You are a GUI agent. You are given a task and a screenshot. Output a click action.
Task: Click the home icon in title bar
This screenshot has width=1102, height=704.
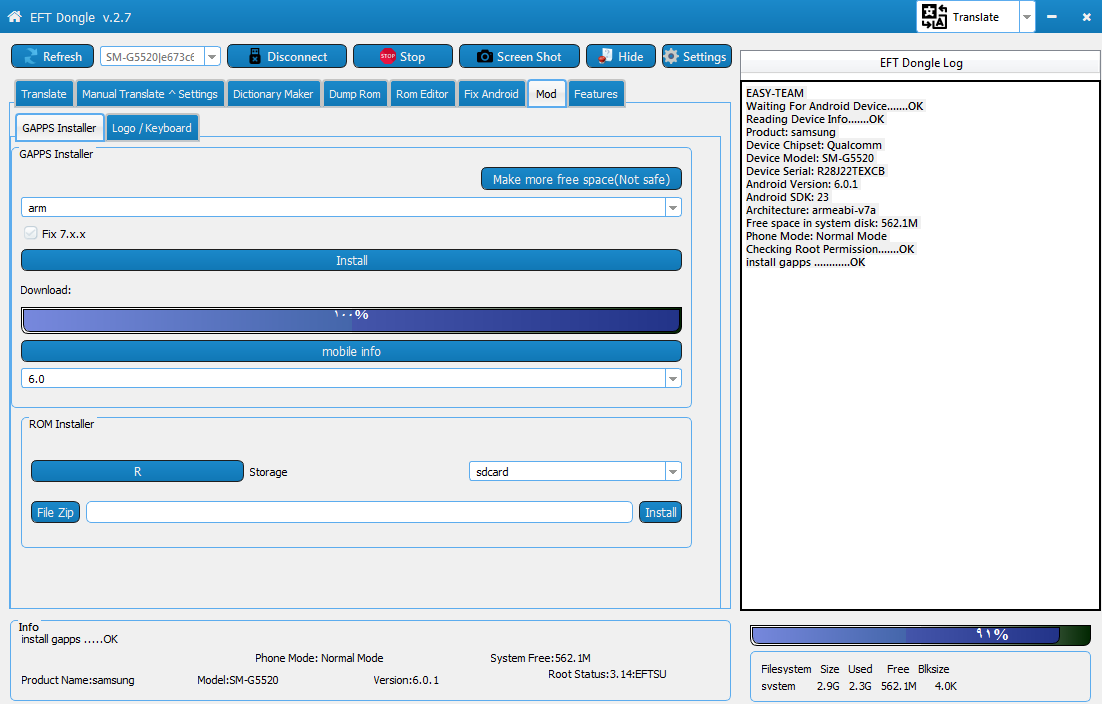click(14, 17)
